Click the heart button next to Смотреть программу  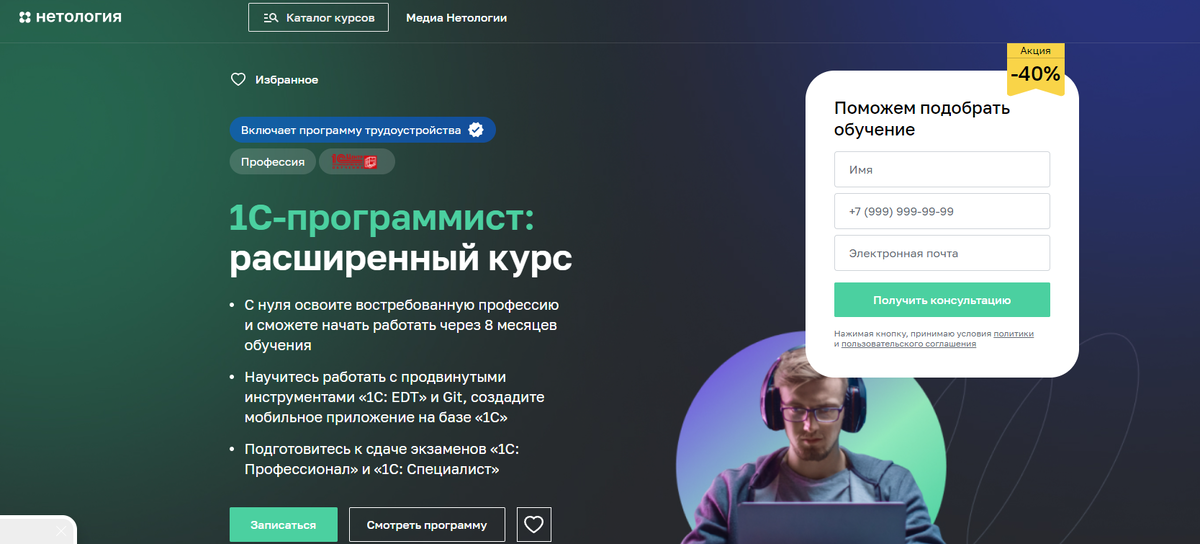coord(534,524)
